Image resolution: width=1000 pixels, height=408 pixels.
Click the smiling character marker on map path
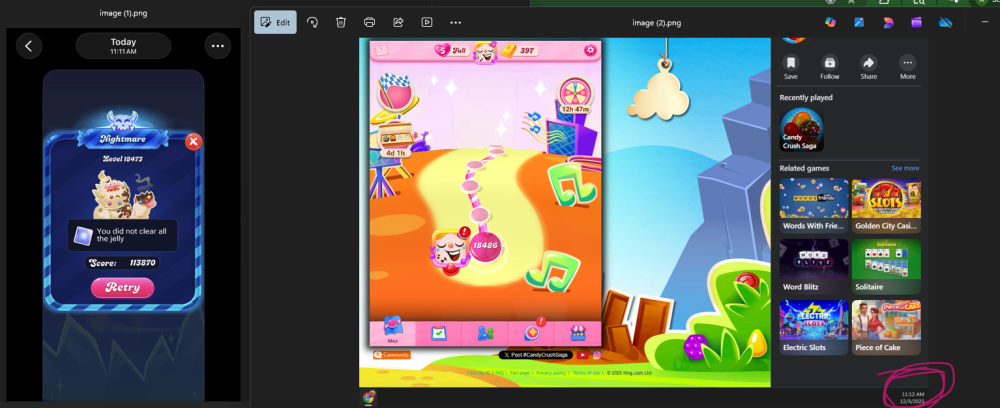pyautogui.click(x=450, y=251)
